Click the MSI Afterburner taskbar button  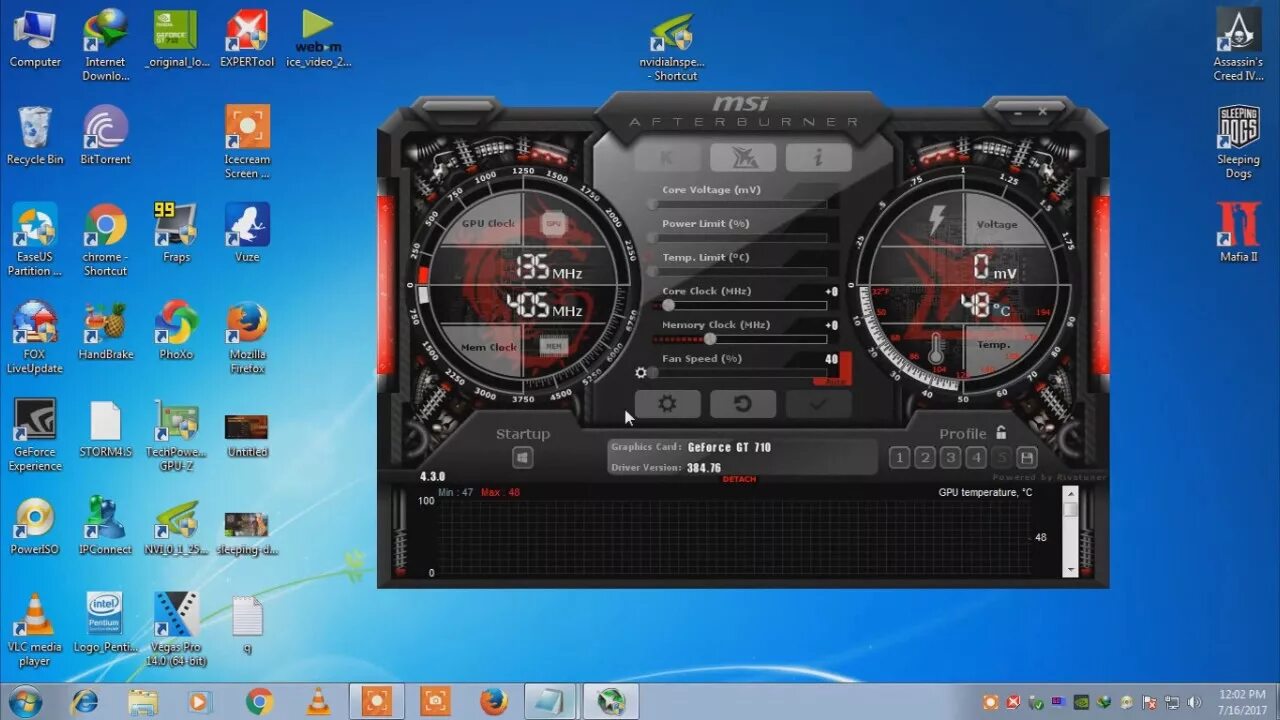[x=611, y=702]
